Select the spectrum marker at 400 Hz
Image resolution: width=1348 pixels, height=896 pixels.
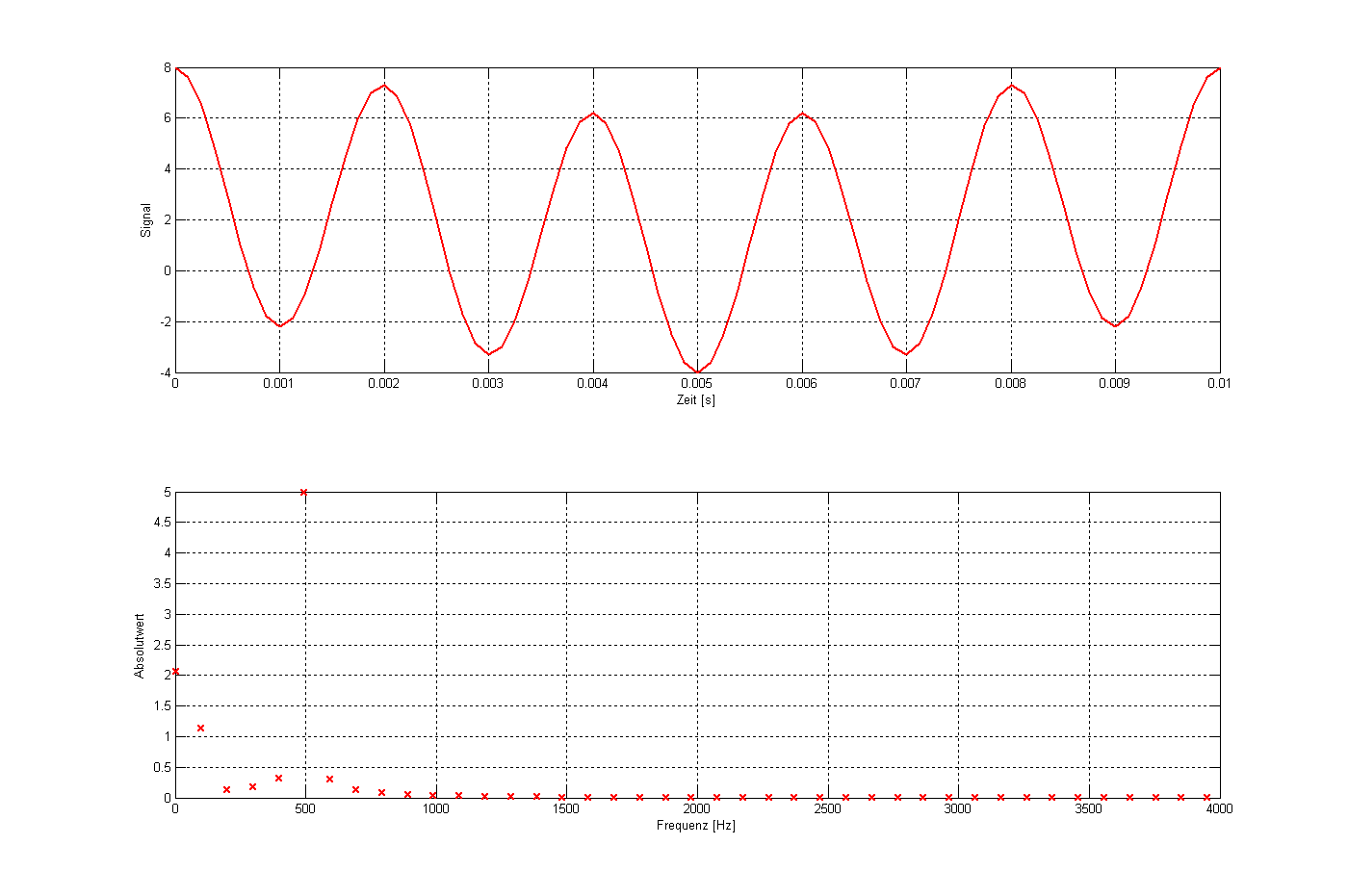tap(278, 779)
